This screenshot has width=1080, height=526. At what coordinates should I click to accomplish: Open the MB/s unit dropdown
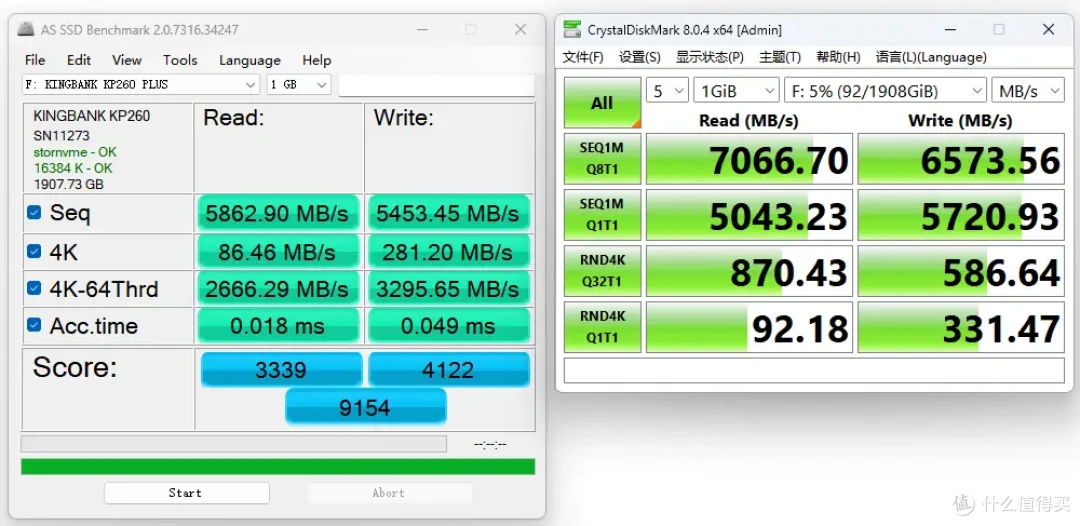coord(1028,90)
